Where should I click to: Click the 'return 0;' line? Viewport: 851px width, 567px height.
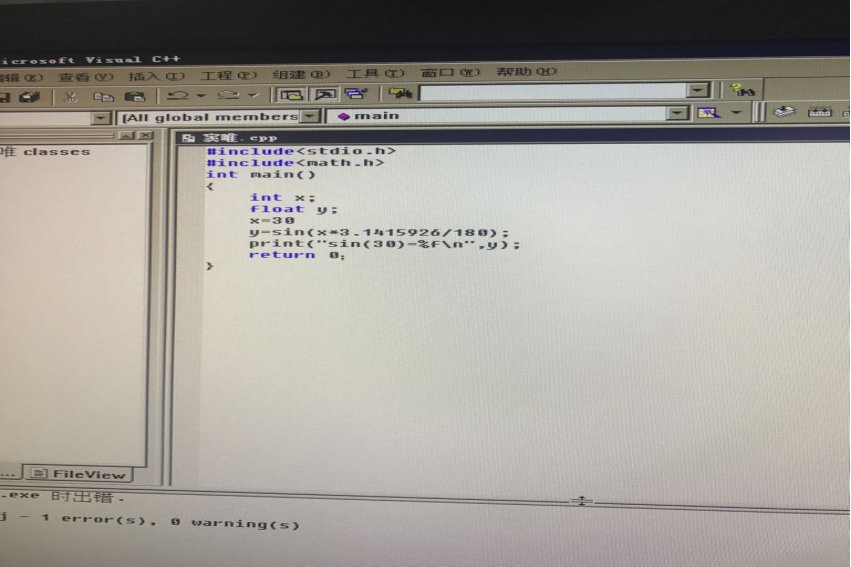click(297, 255)
